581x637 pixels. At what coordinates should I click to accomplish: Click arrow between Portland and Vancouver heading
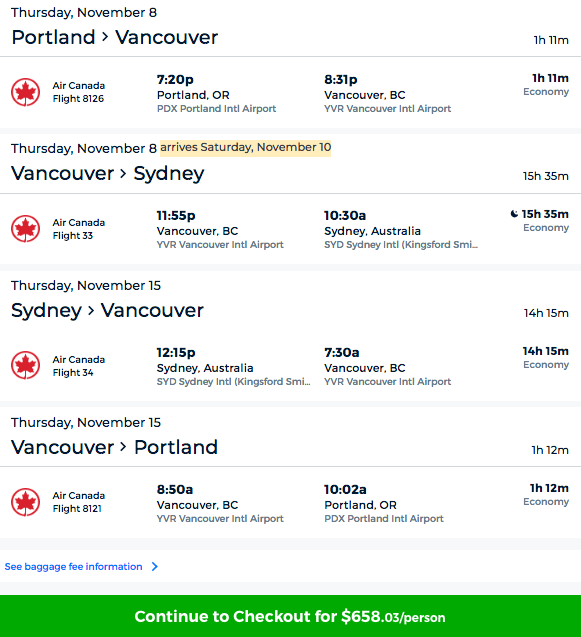point(105,37)
